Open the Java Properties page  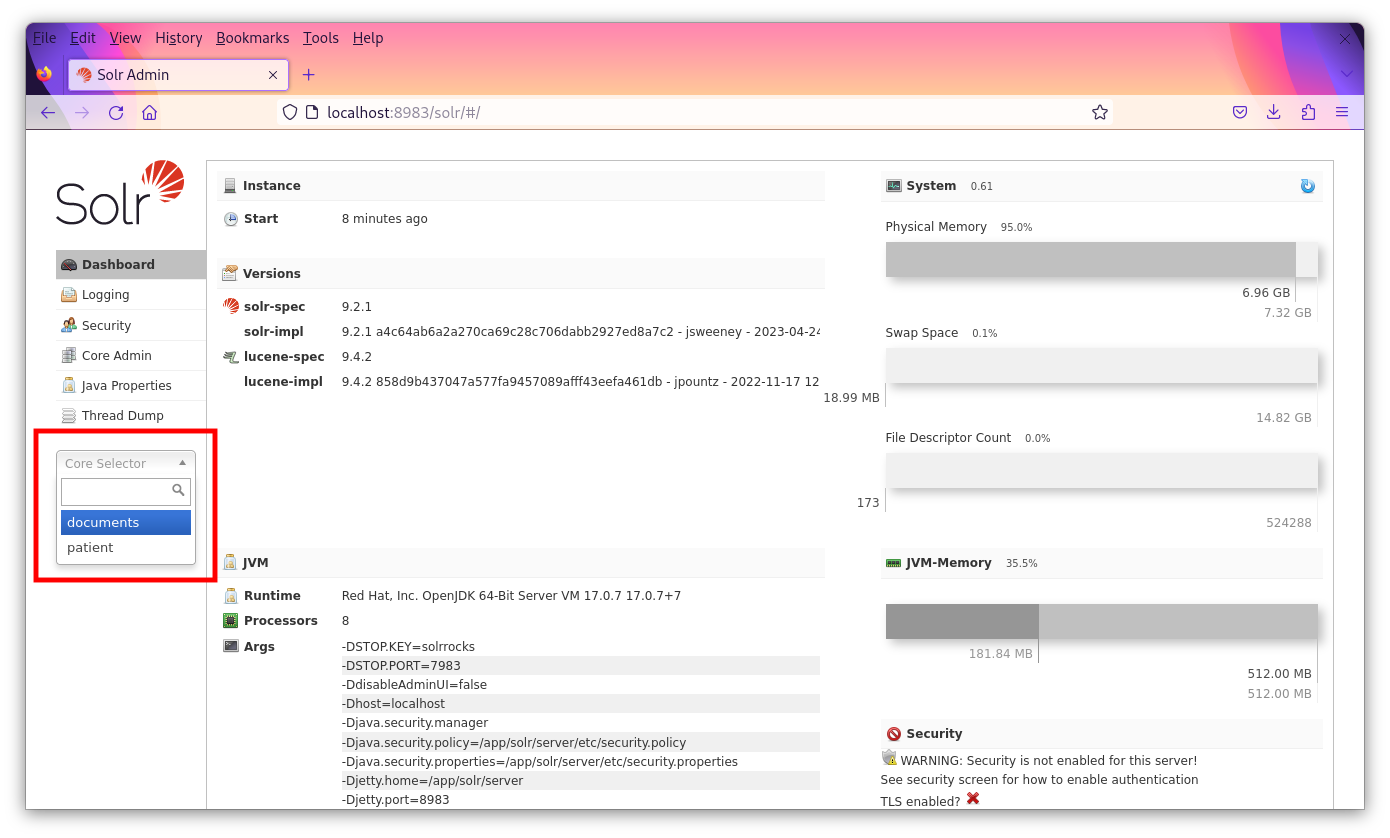131,385
